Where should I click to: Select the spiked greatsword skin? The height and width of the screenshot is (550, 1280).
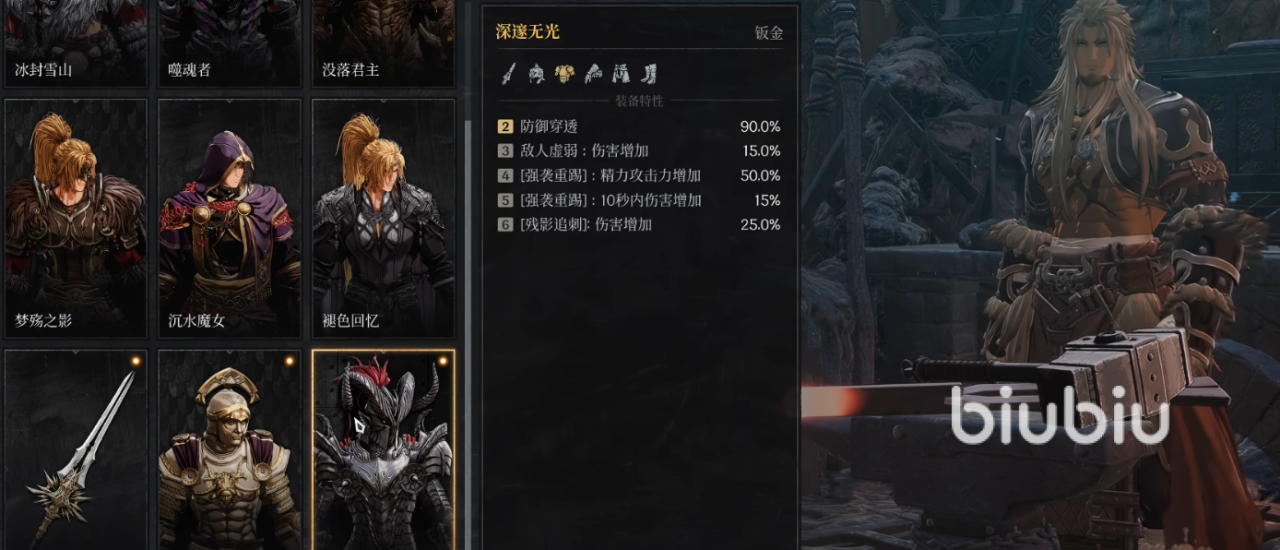[75, 449]
